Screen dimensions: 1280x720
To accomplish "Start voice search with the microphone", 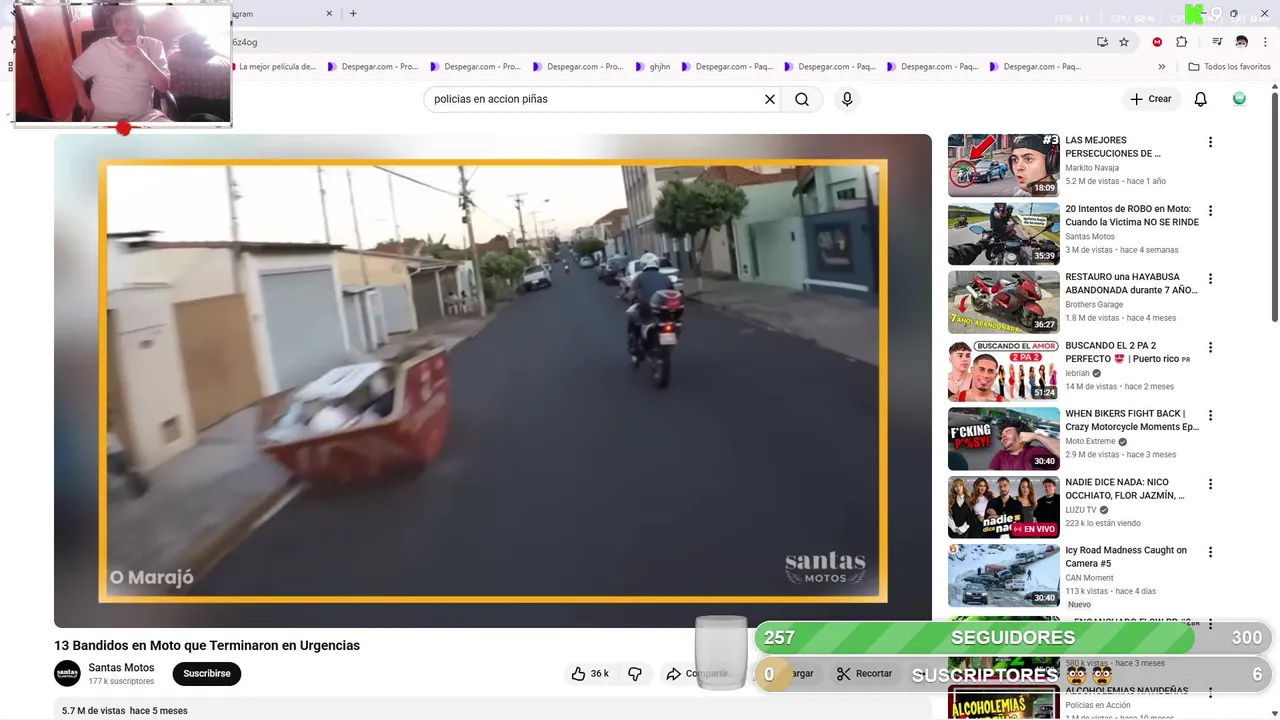I will point(847,99).
